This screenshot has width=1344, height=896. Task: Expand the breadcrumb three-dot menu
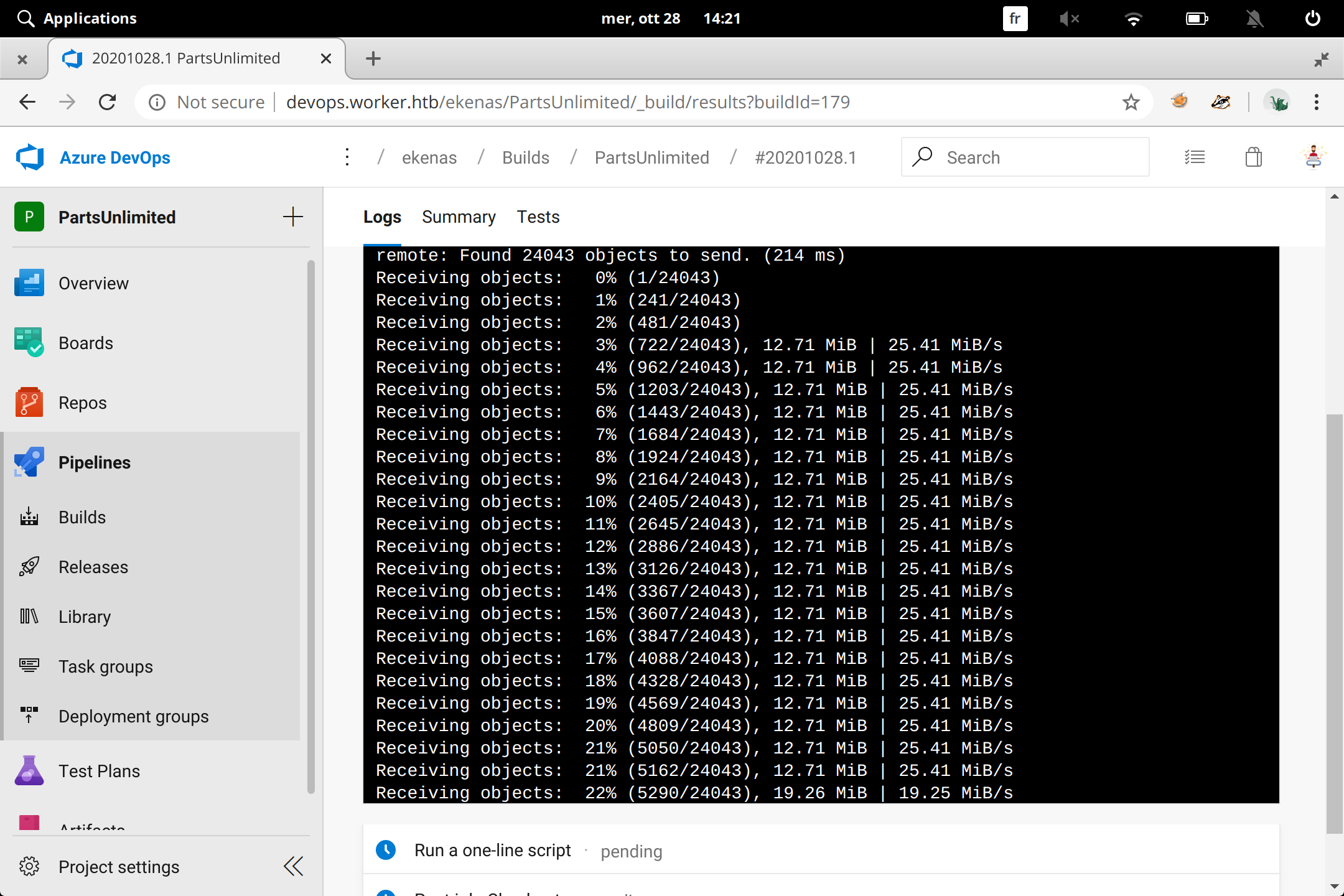[347, 157]
